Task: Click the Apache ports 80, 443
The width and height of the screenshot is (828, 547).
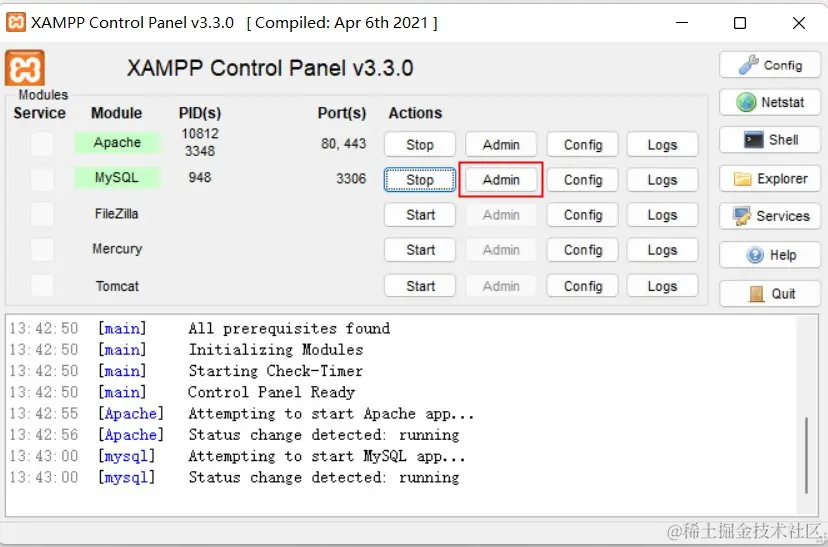Action: coord(343,144)
